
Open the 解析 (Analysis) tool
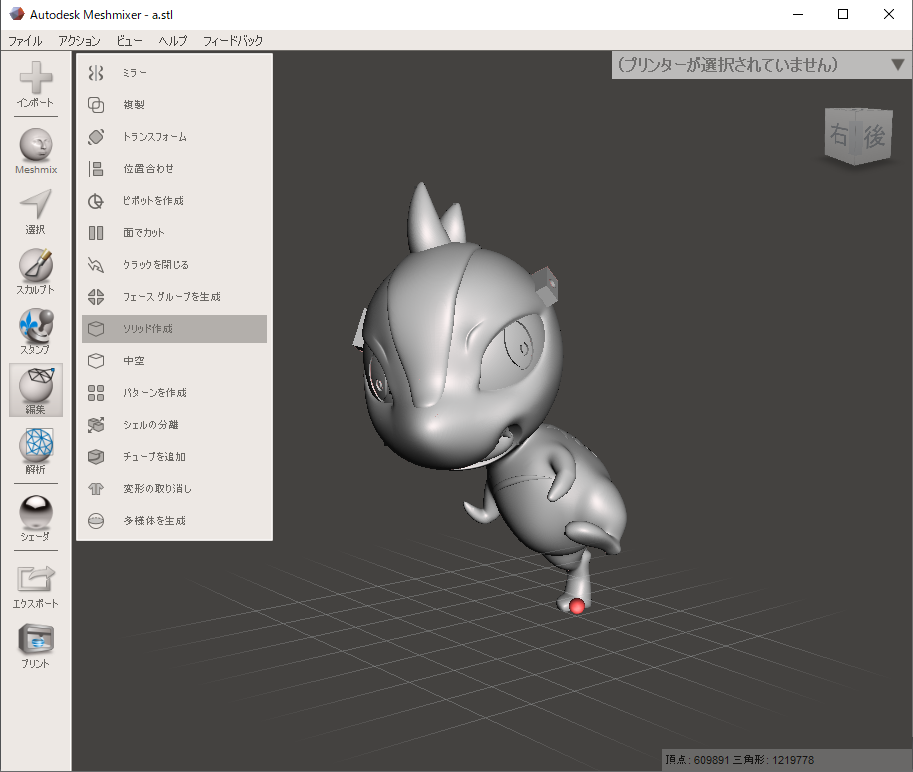36,452
